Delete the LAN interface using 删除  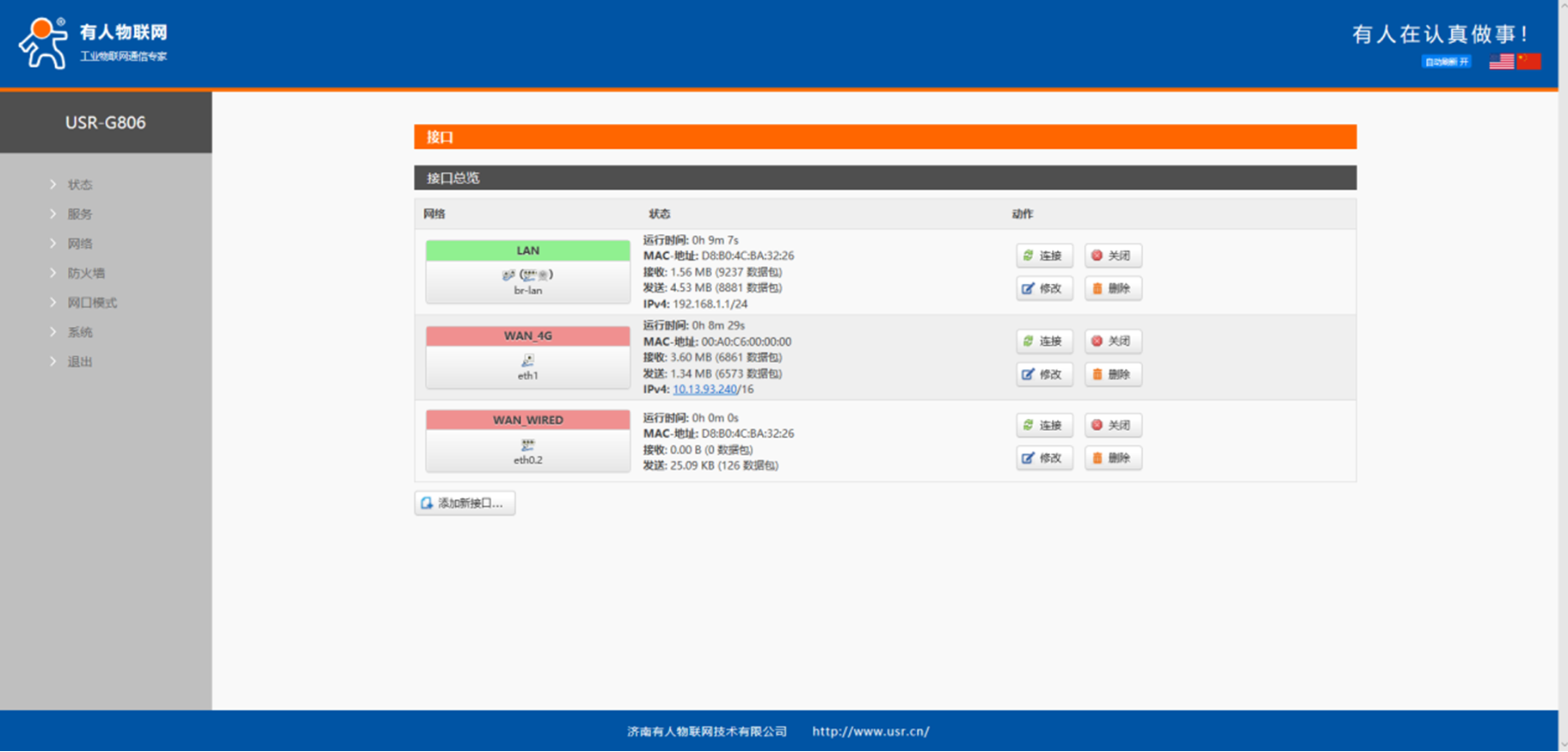click(1112, 289)
